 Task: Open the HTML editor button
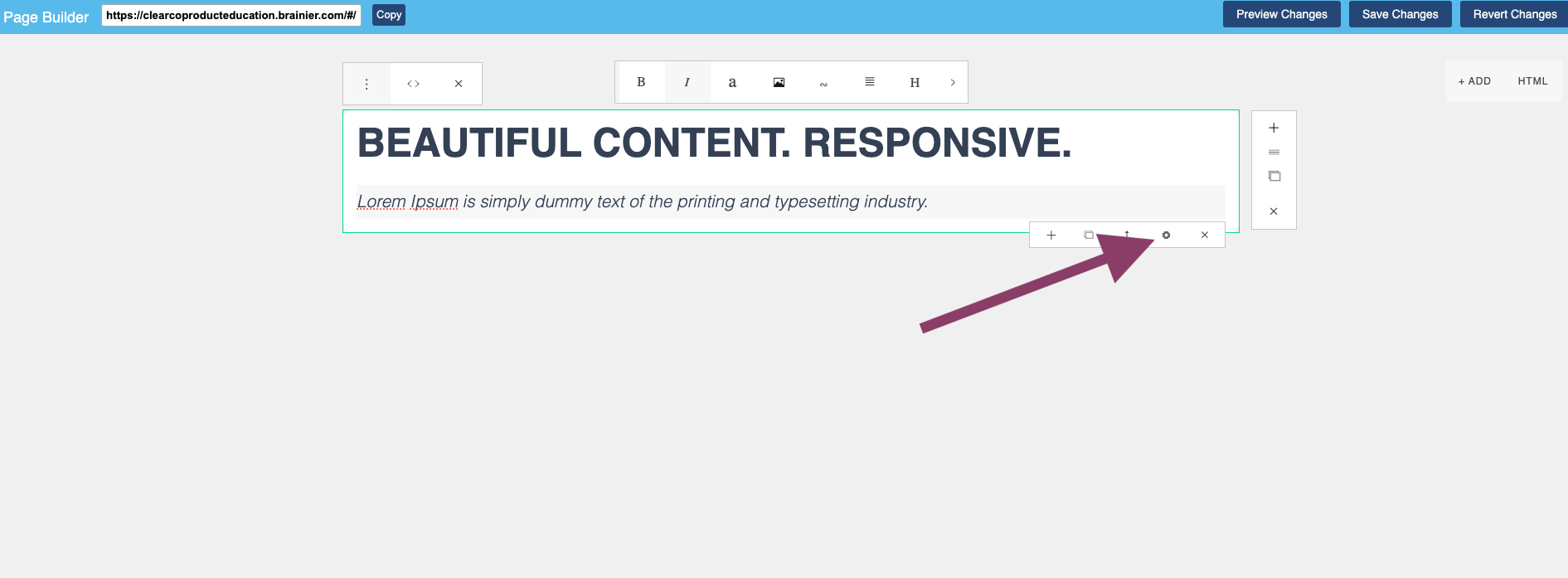(1532, 81)
